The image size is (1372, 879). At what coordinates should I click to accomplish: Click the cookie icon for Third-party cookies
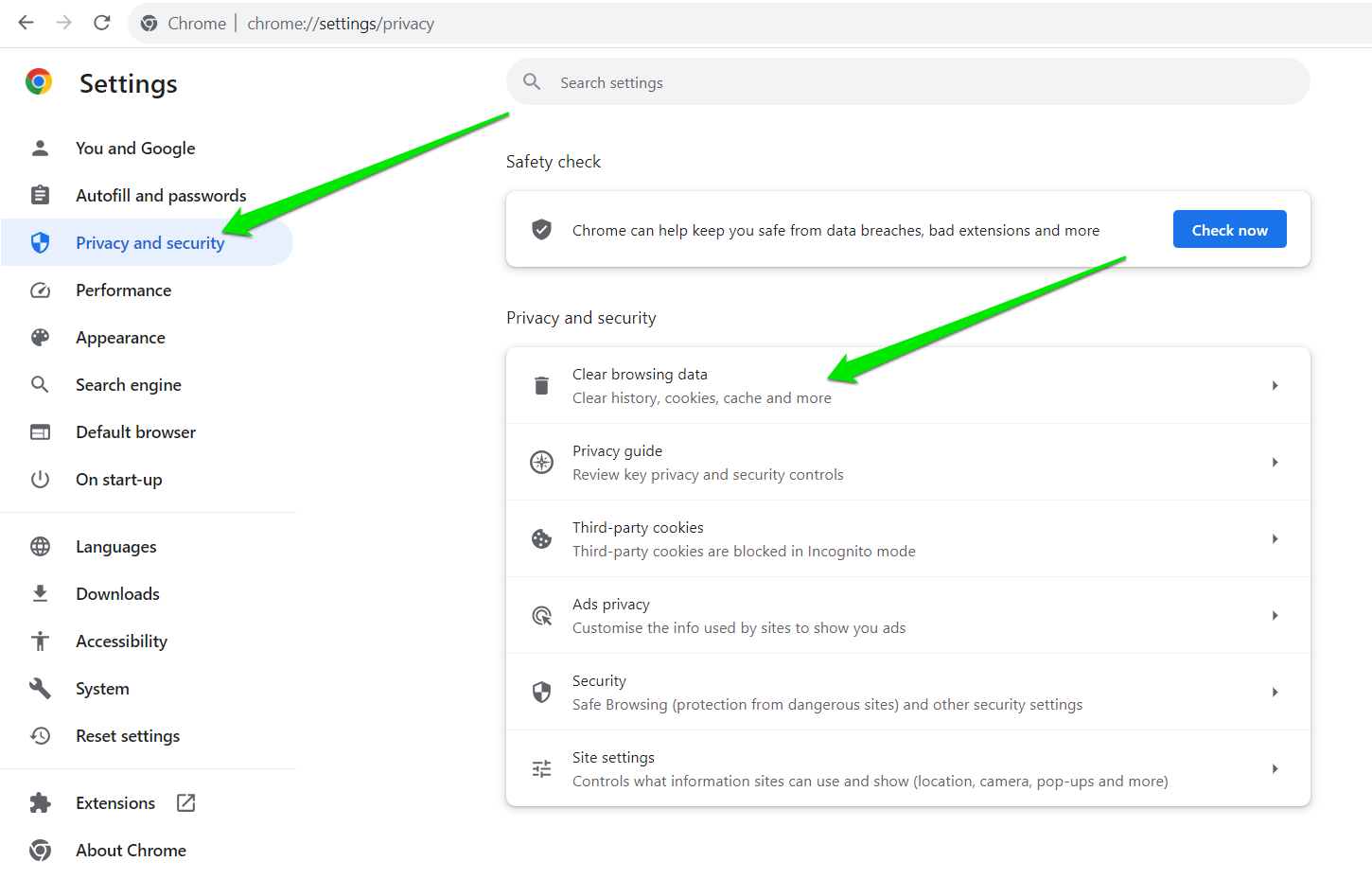pyautogui.click(x=541, y=538)
